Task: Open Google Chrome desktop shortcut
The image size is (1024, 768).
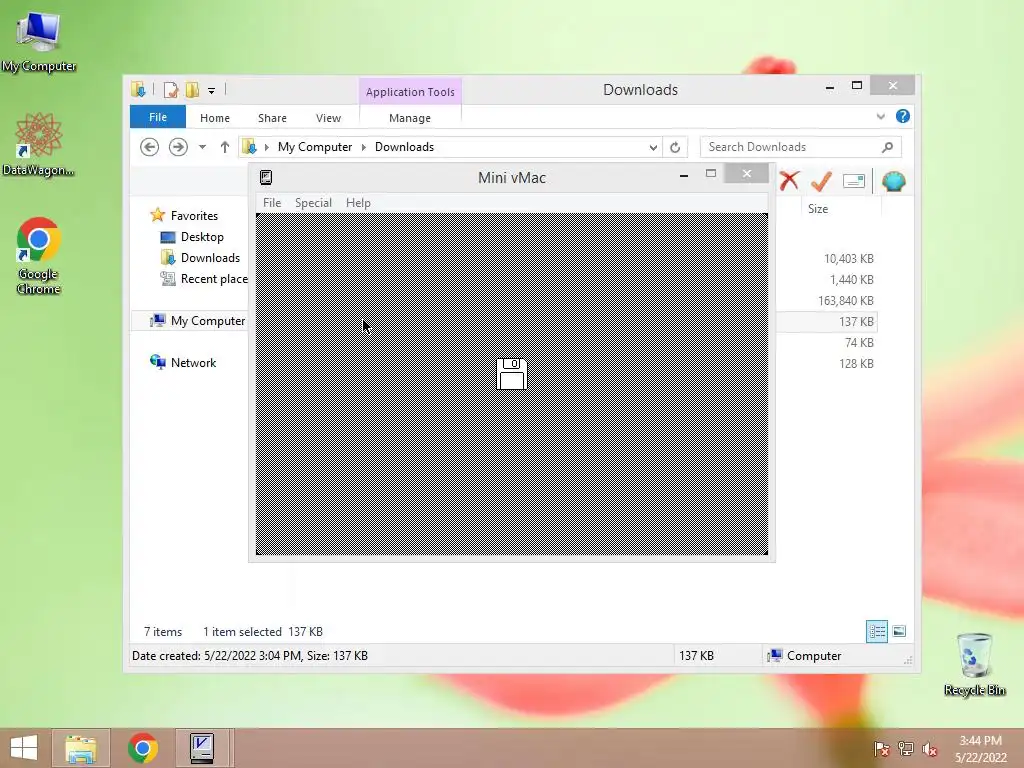Action: click(x=39, y=256)
